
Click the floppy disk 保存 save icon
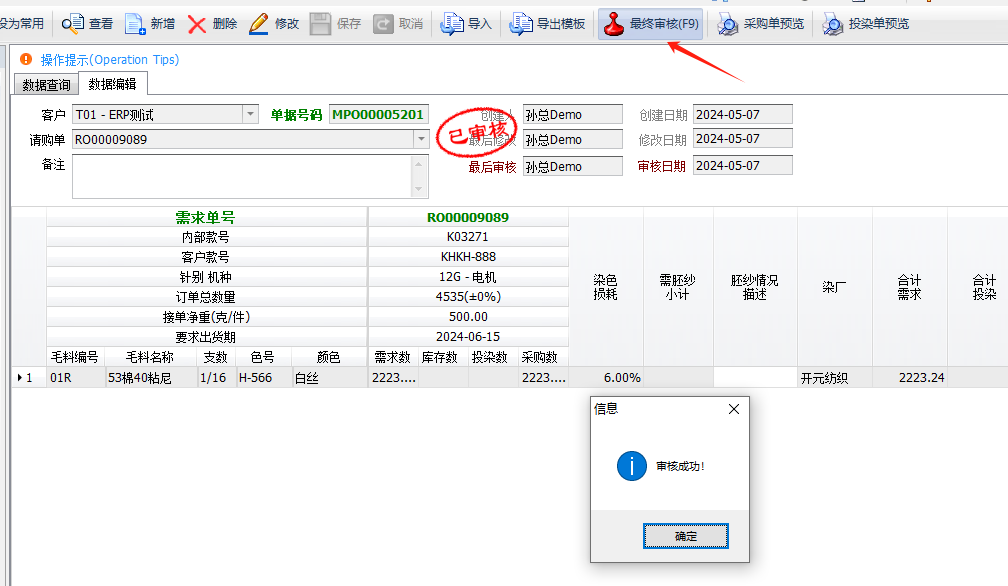click(x=320, y=24)
